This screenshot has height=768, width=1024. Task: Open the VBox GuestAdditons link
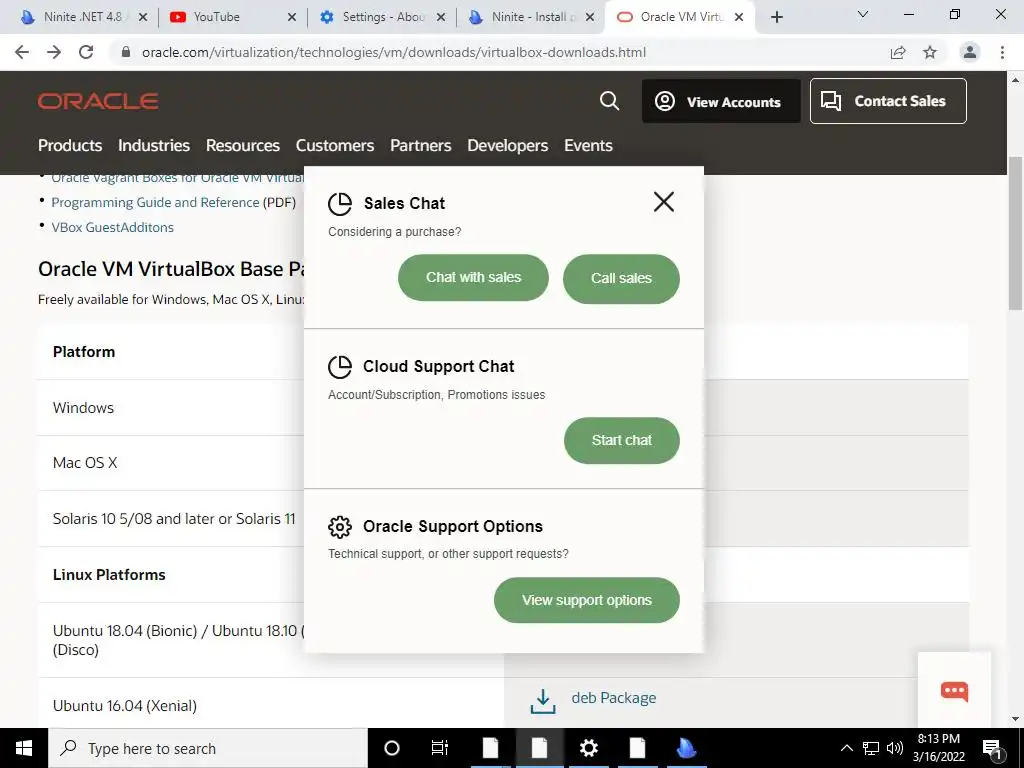pos(112,227)
